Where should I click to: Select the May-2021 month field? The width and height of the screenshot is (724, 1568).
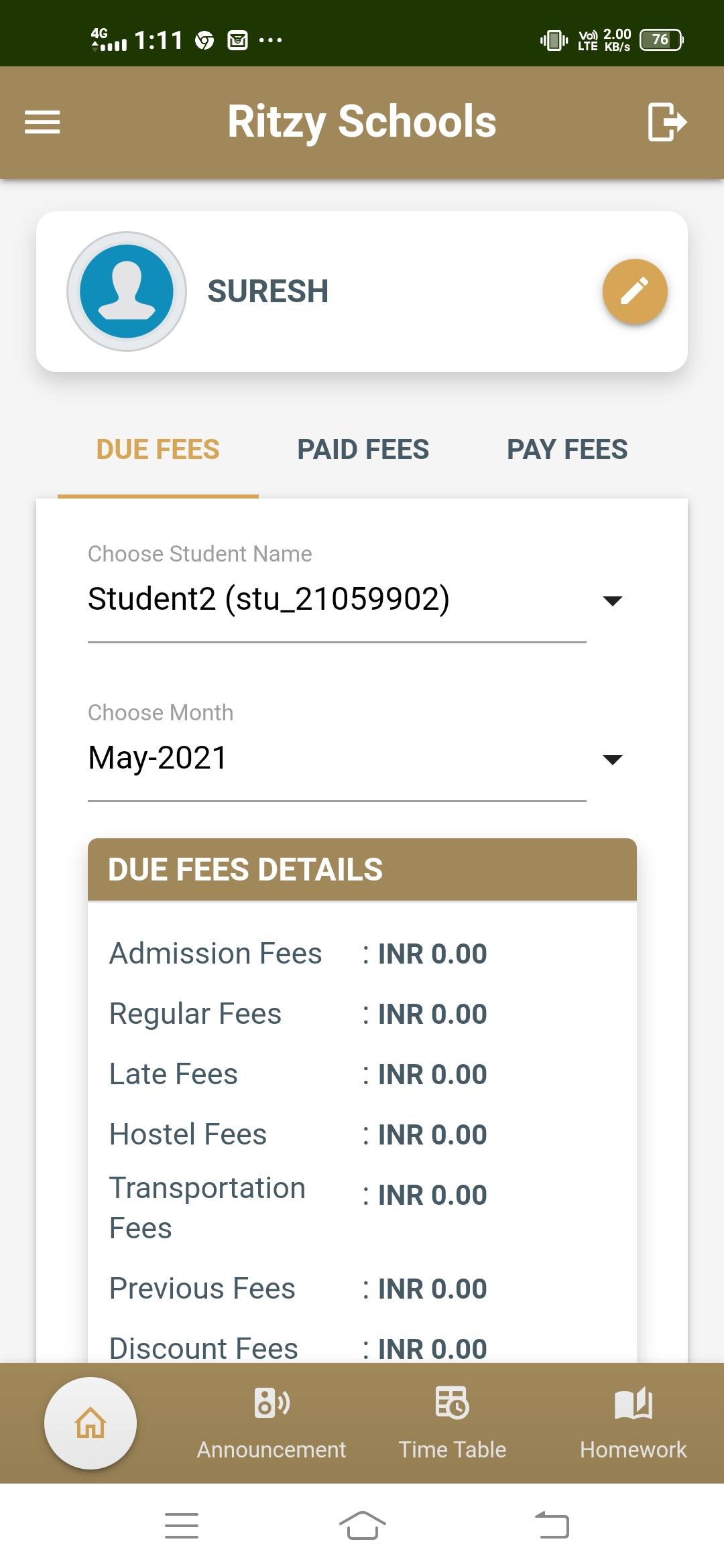(x=337, y=758)
